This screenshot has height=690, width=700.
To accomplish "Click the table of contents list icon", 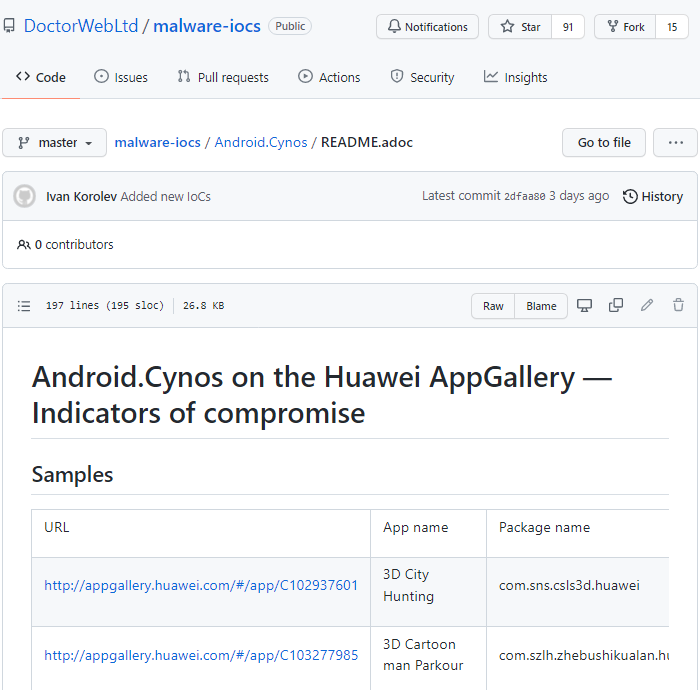I will click(25, 306).
